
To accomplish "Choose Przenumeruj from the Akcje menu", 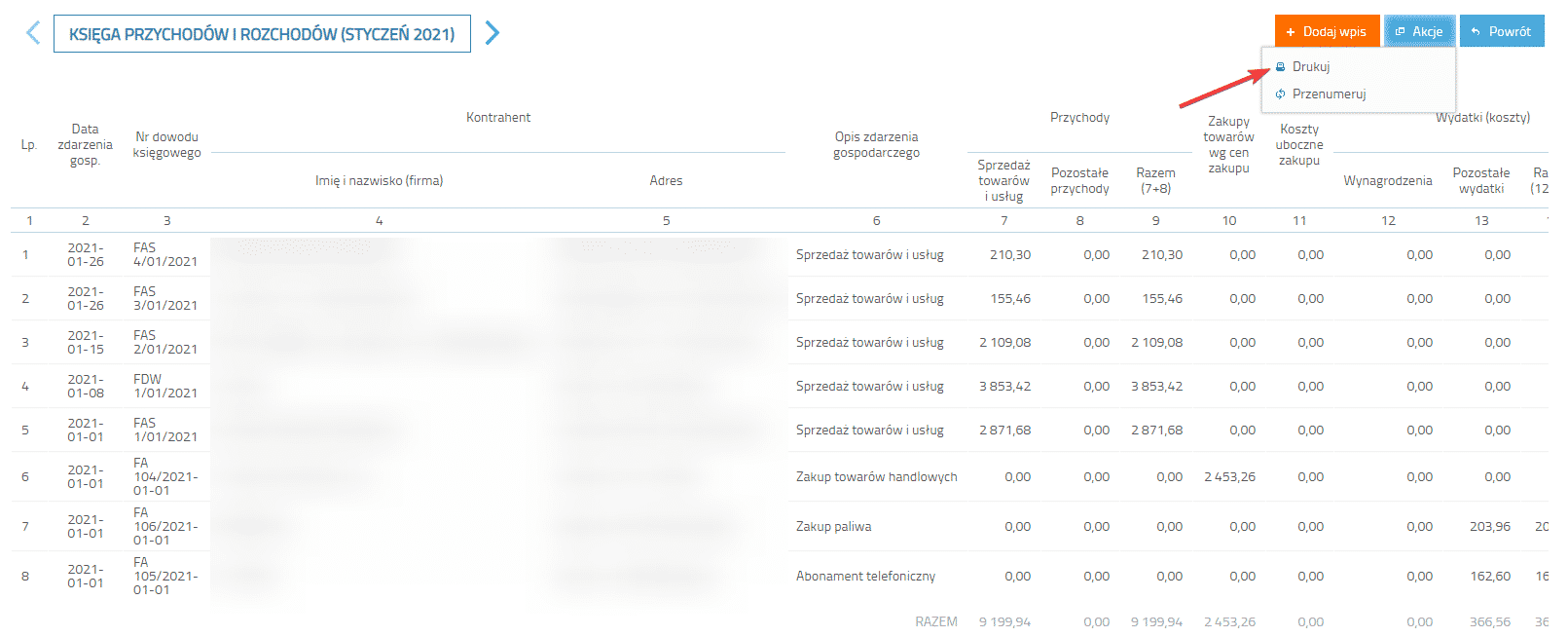I will pyautogui.click(x=1329, y=94).
